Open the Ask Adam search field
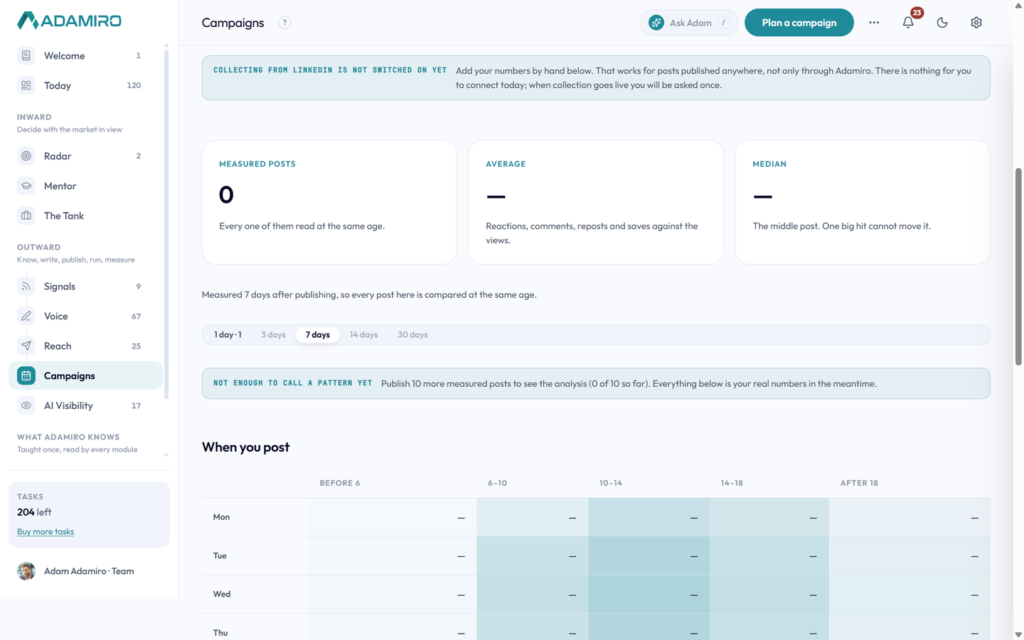 pos(689,23)
